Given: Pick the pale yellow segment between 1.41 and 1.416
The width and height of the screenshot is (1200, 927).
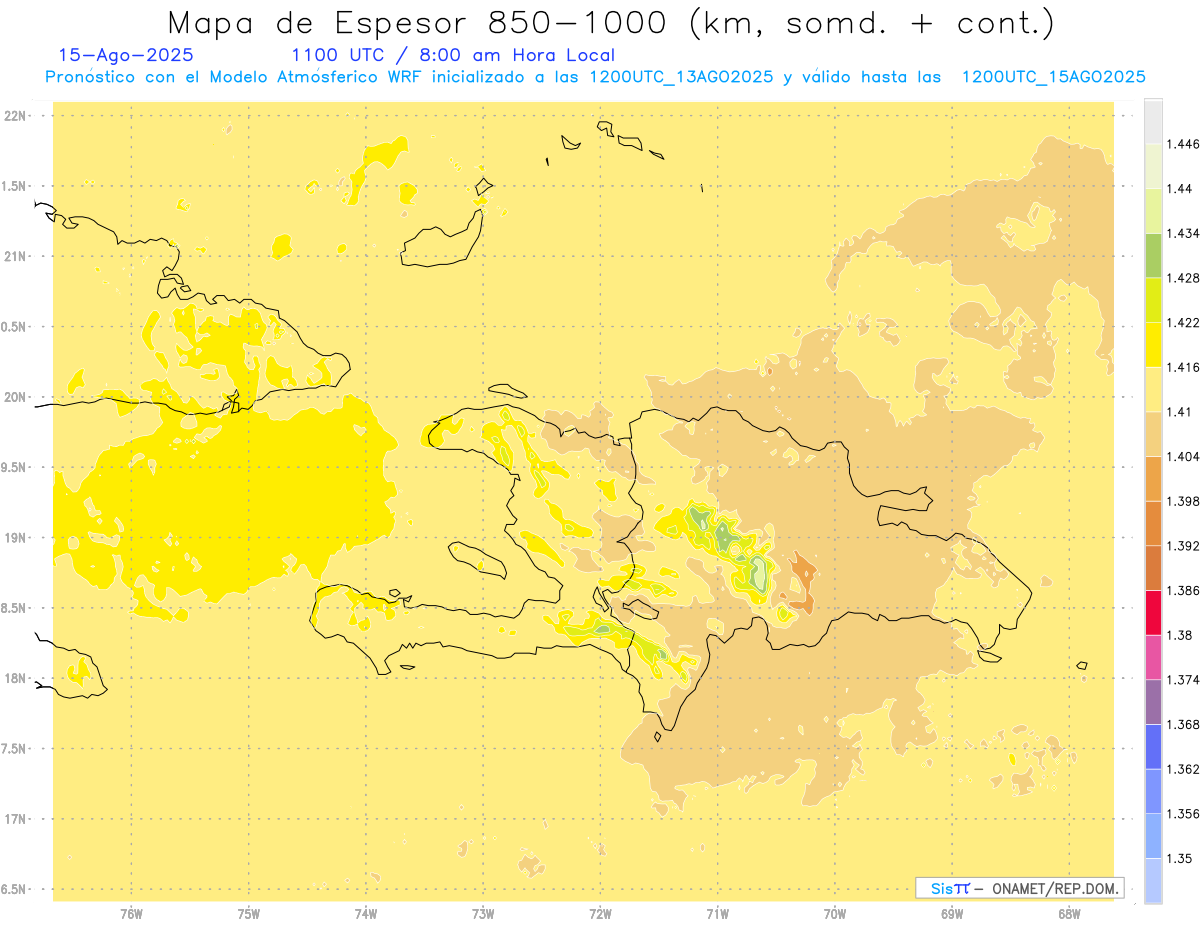Looking at the screenshot, I should [x=1153, y=389].
